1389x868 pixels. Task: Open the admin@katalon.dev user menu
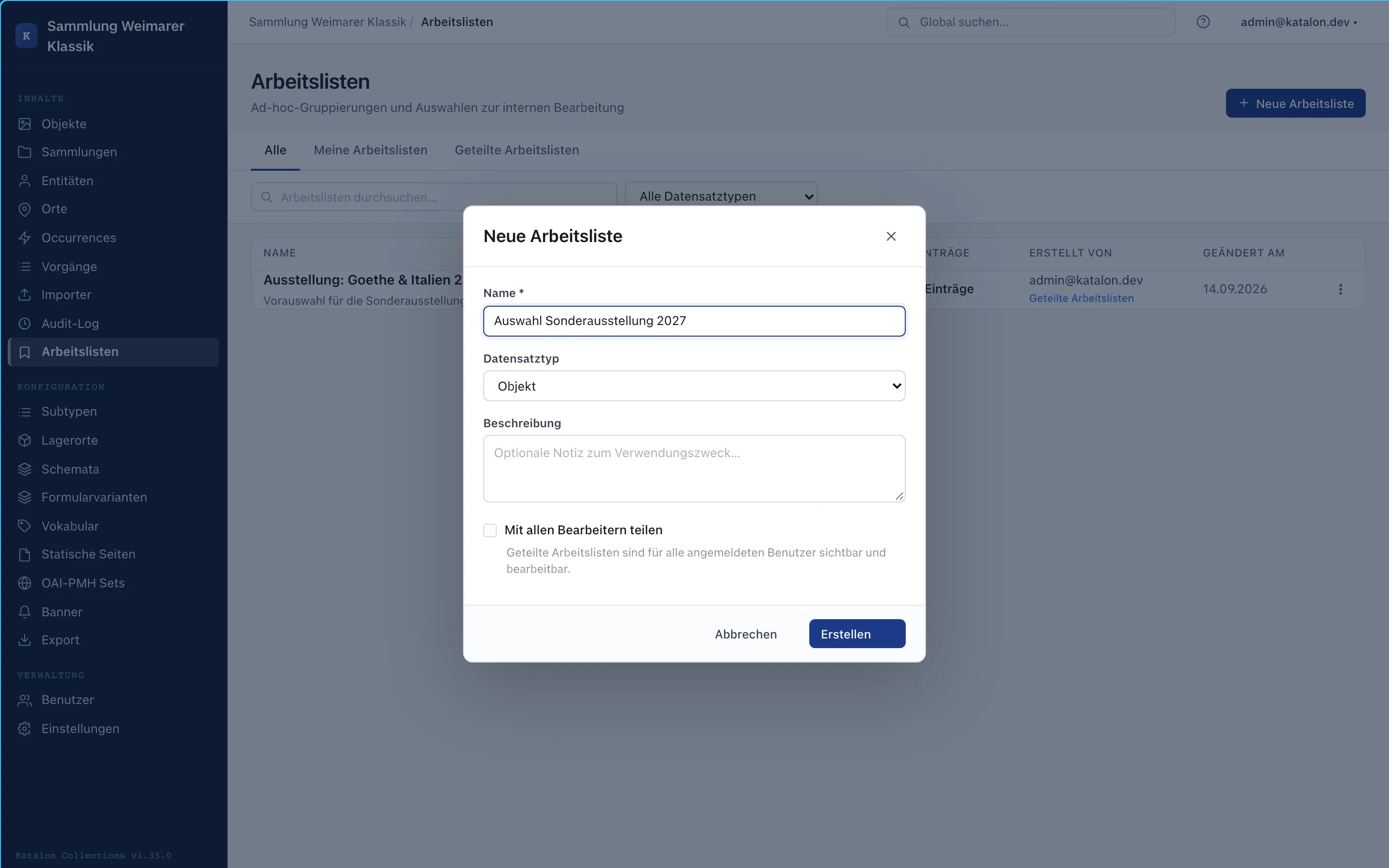1298,22
